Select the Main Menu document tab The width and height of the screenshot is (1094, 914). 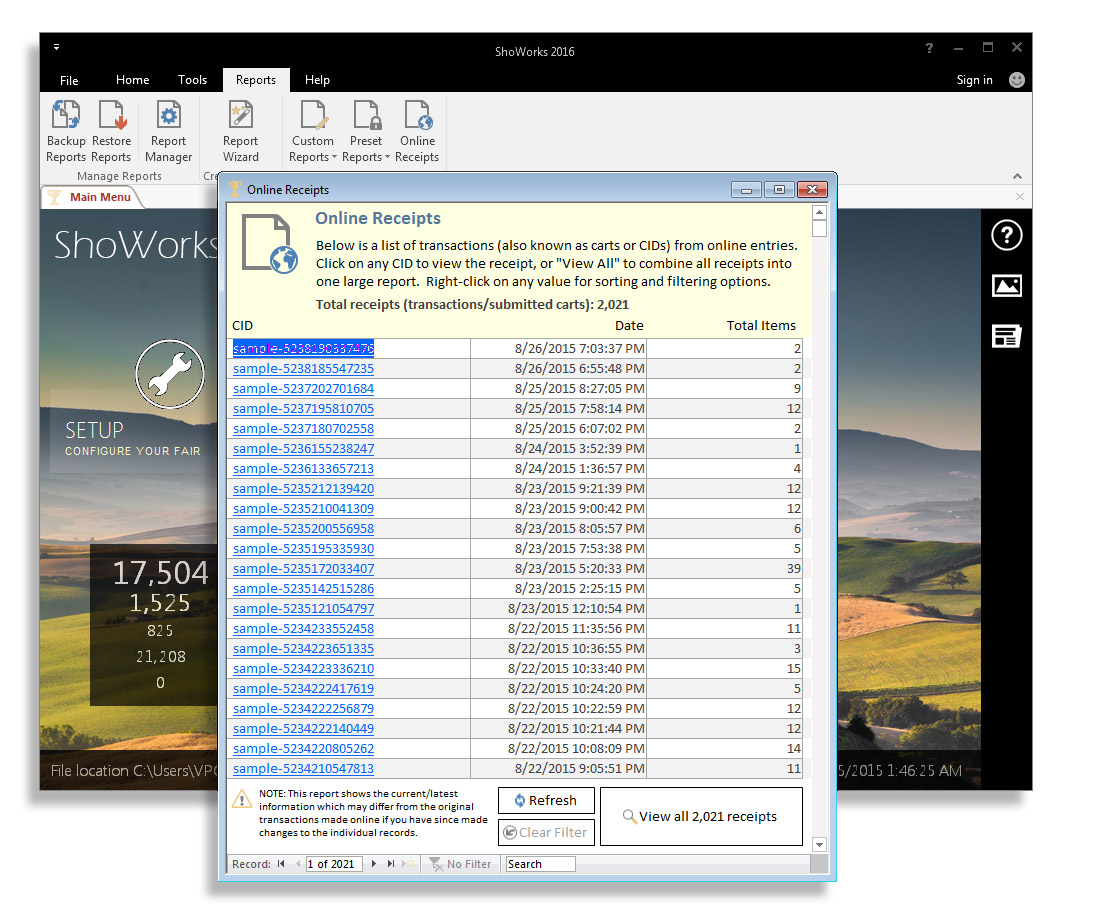click(x=92, y=197)
